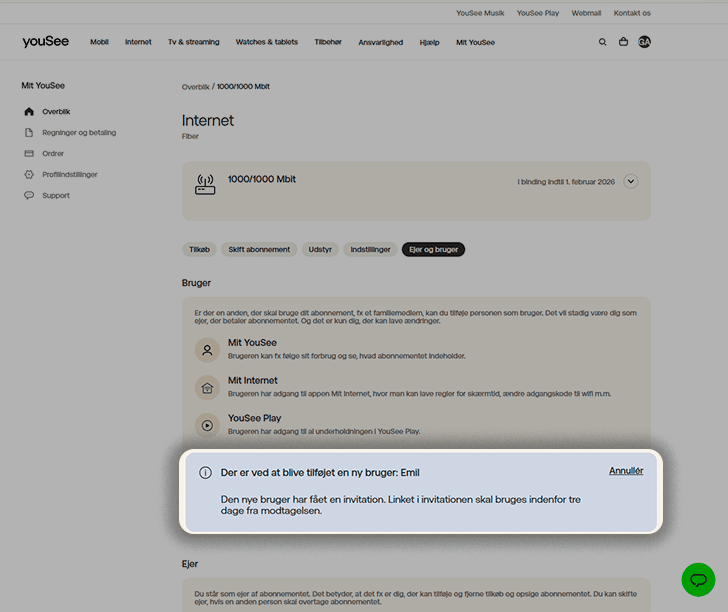Open the Mobil menu
The width and height of the screenshot is (728, 612).
pyautogui.click(x=99, y=42)
